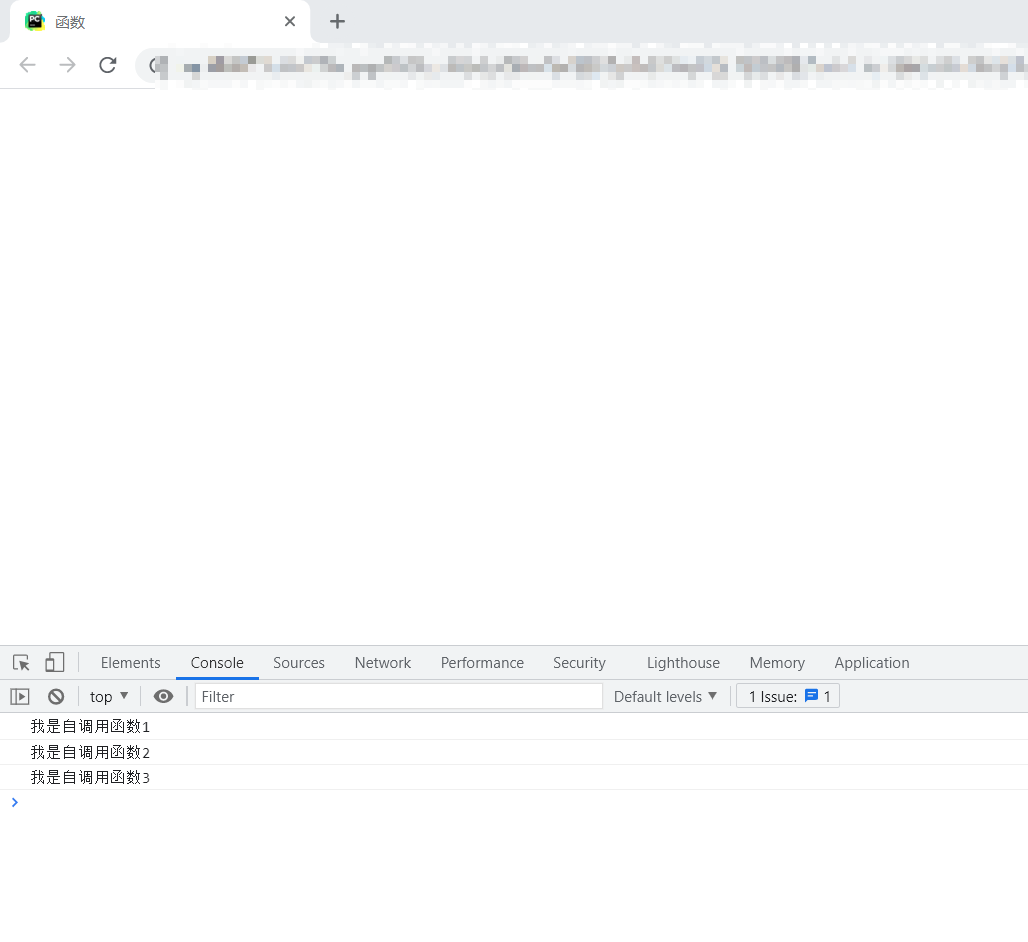Screen dimensions: 1028x942
Task: Open the 1 Issue button
Action: coord(788,696)
